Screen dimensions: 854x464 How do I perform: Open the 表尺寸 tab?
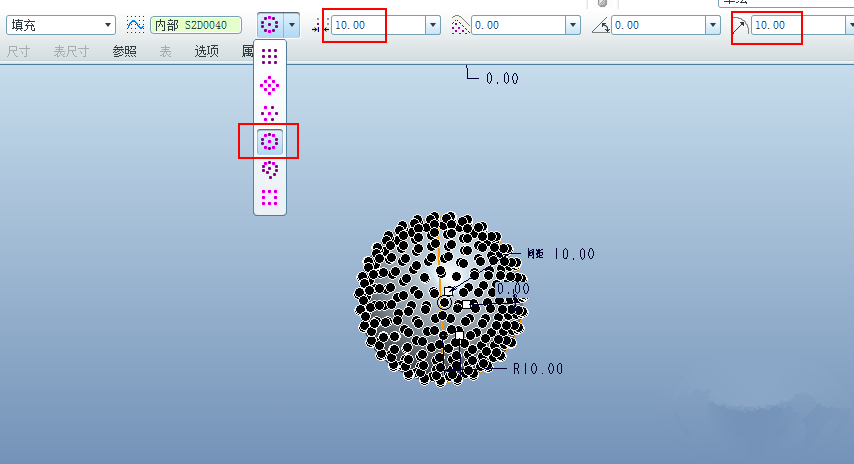[x=71, y=52]
